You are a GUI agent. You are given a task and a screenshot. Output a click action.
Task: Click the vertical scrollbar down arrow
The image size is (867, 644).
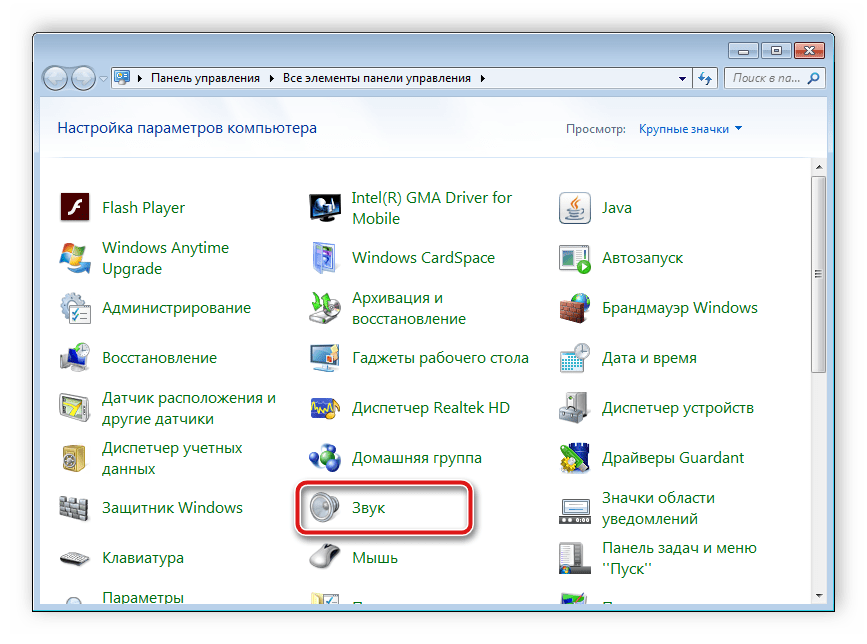pyautogui.click(x=818, y=598)
